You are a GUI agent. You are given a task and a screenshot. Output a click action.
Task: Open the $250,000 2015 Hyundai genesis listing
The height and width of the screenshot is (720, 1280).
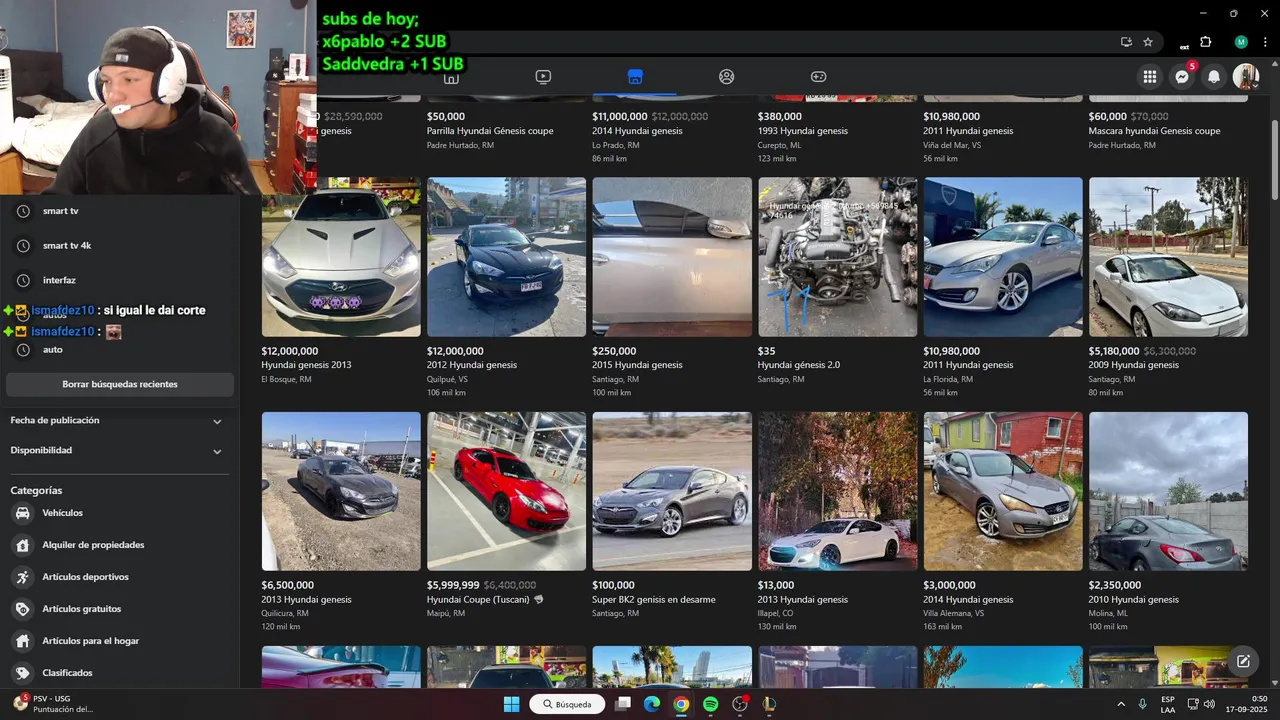click(672, 287)
